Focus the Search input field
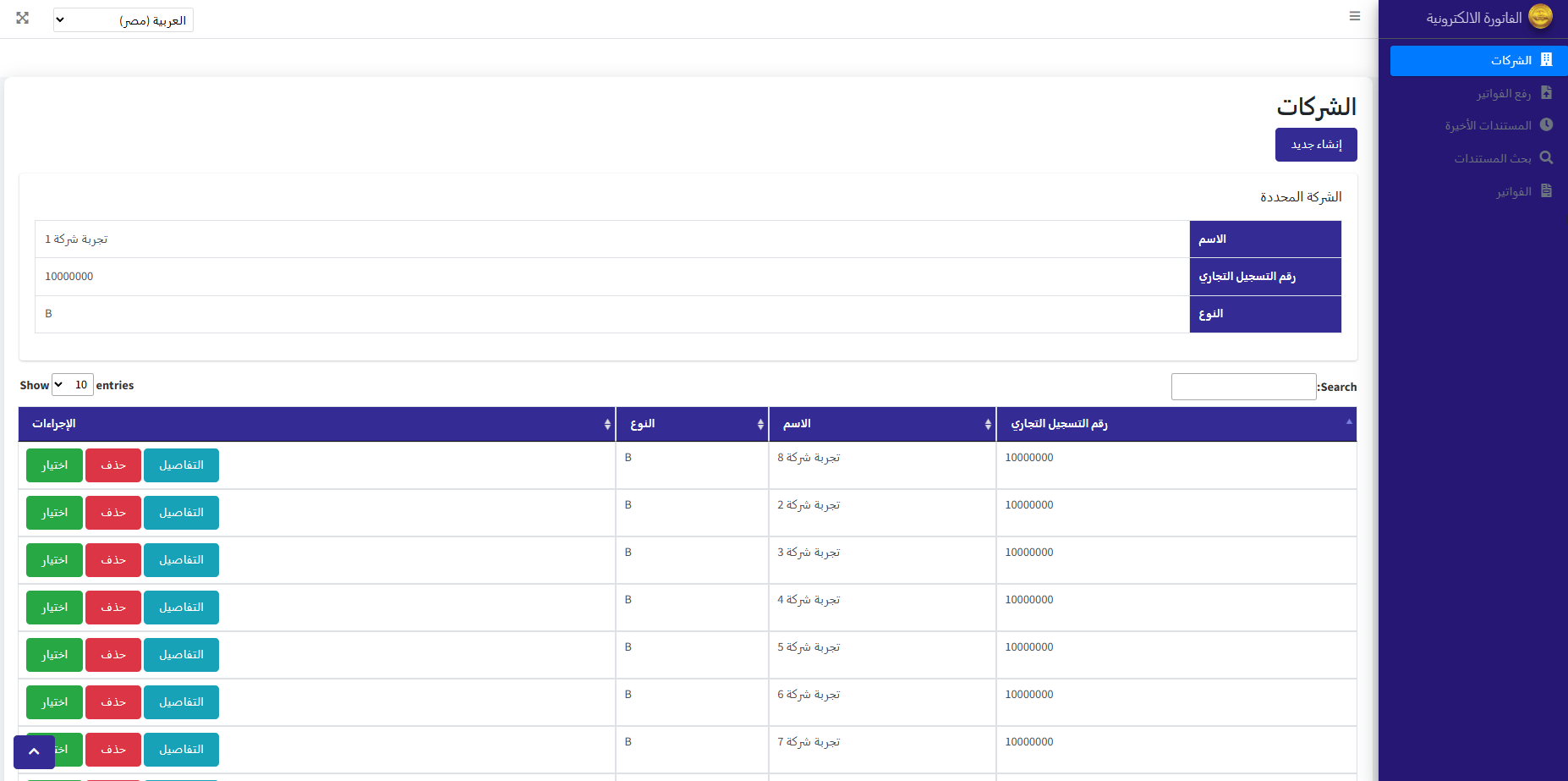The width and height of the screenshot is (1568, 781). 1243,387
